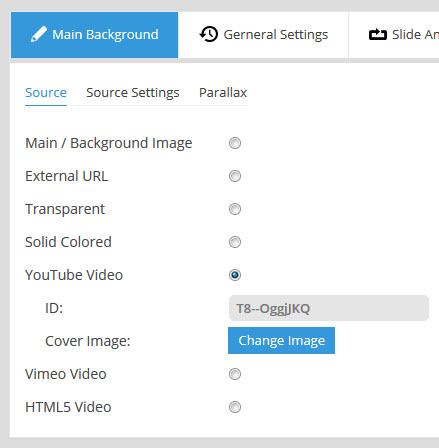
Task: Switch to Source Settings sub-tab
Action: 133,93
